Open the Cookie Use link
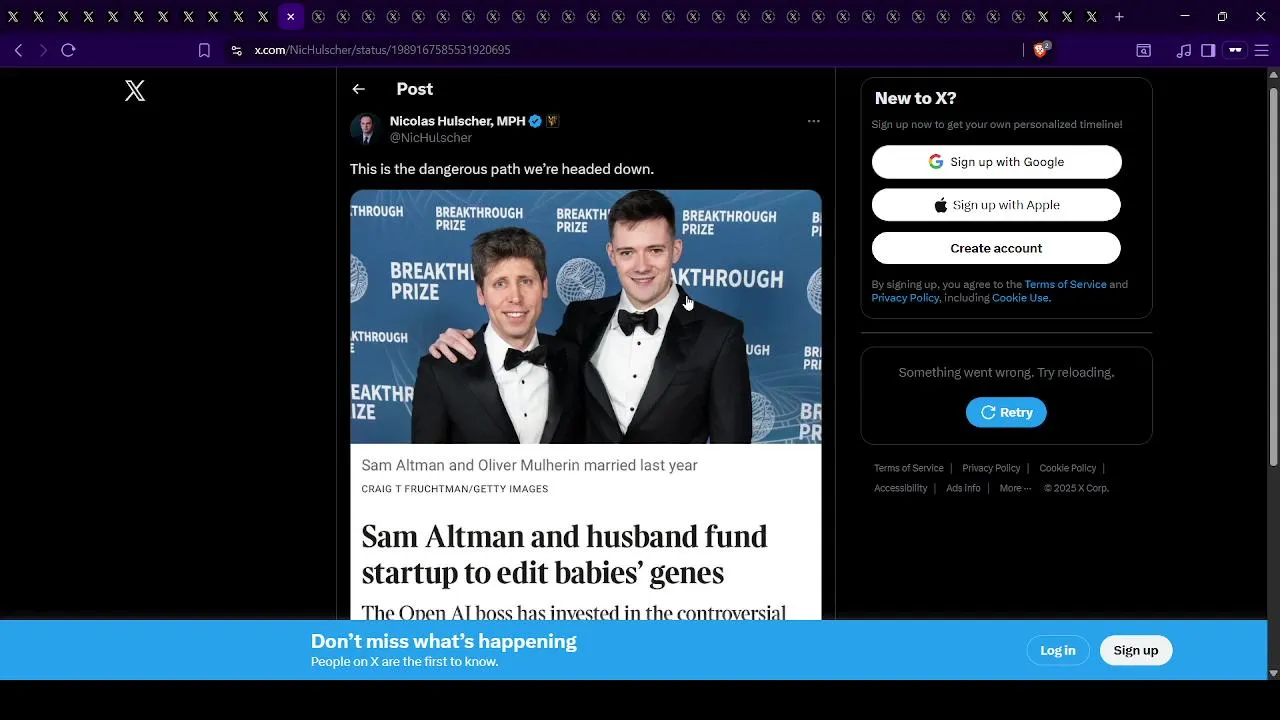 [1020, 298]
